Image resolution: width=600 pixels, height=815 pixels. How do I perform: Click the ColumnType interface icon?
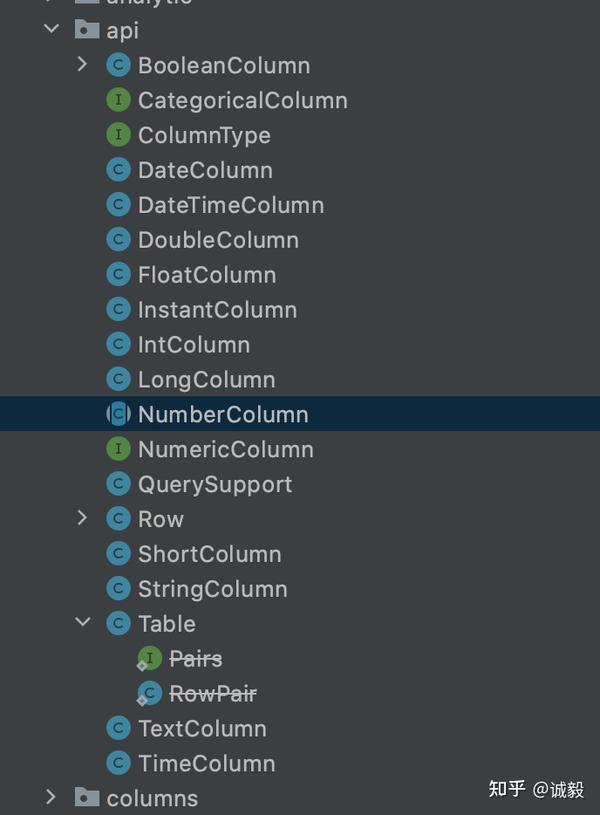click(x=119, y=135)
